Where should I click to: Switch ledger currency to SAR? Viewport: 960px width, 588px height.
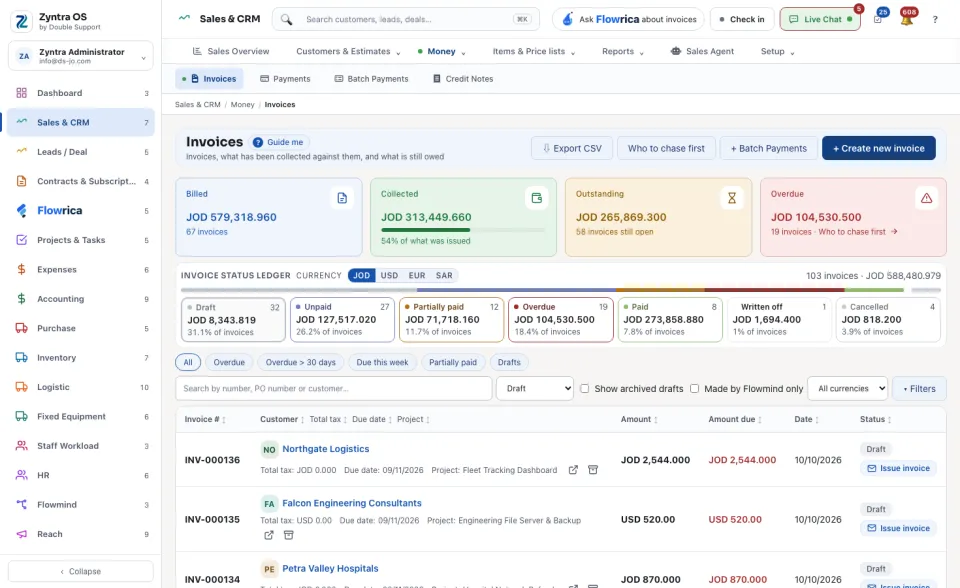[x=444, y=276]
